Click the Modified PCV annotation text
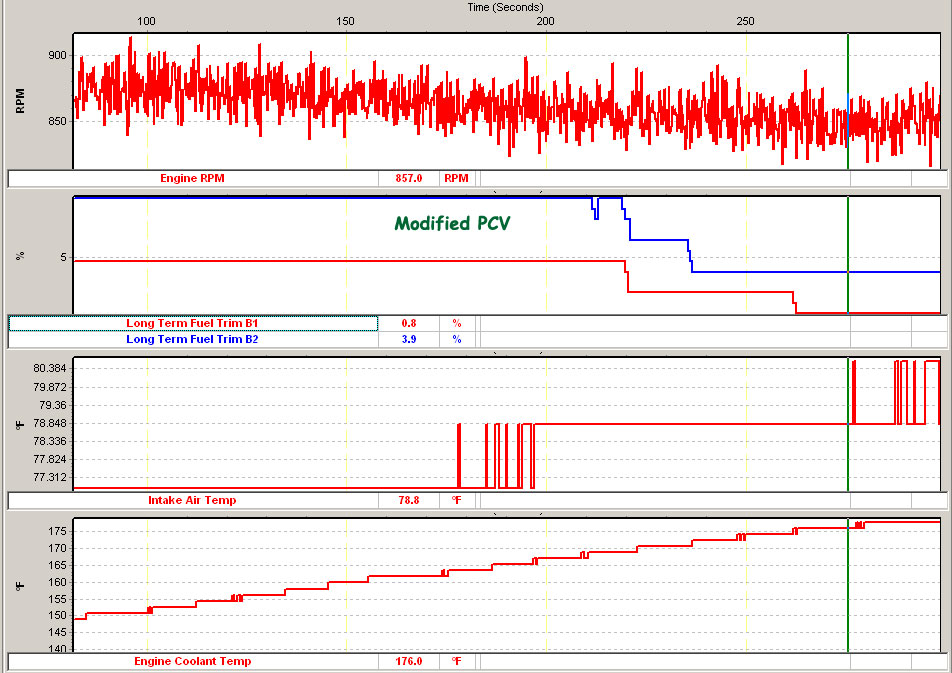Viewport: 952px width, 673px height. point(452,224)
